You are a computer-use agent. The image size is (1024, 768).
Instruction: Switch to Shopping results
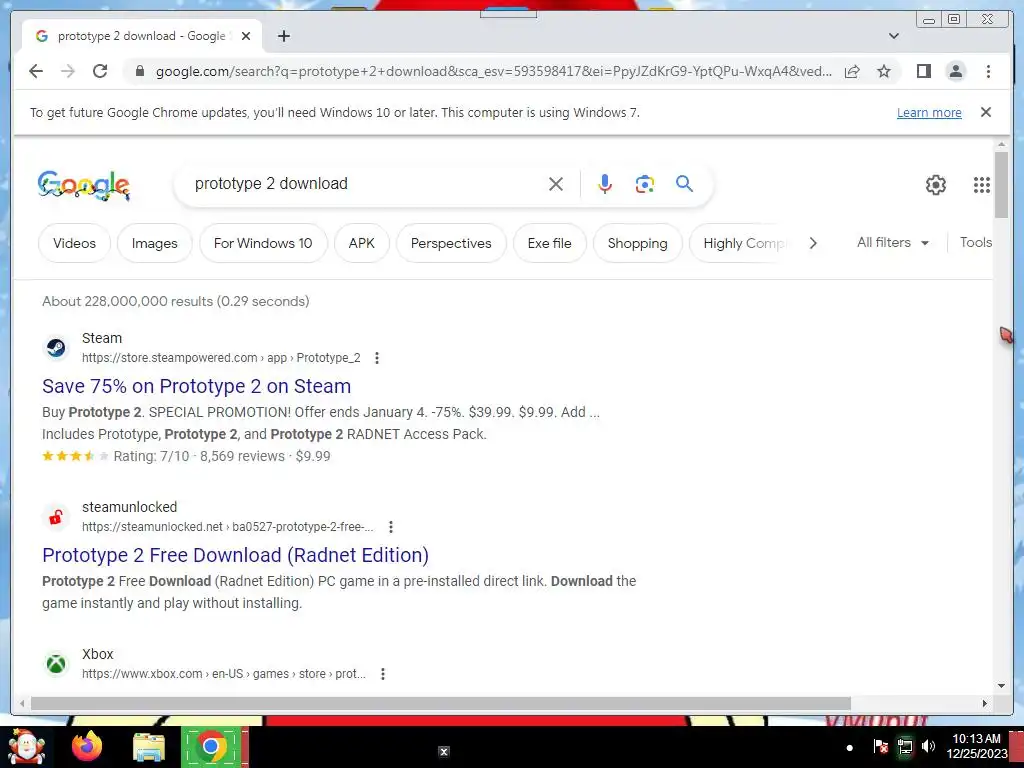click(637, 243)
